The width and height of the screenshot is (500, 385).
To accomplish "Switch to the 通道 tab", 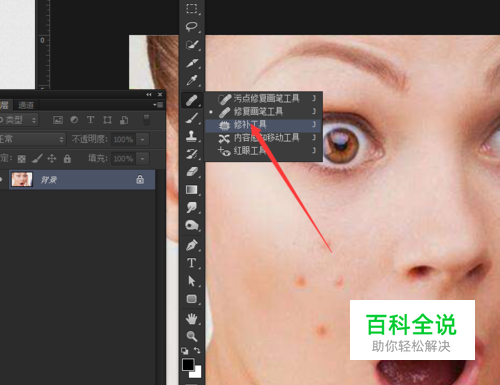I will 26,105.
